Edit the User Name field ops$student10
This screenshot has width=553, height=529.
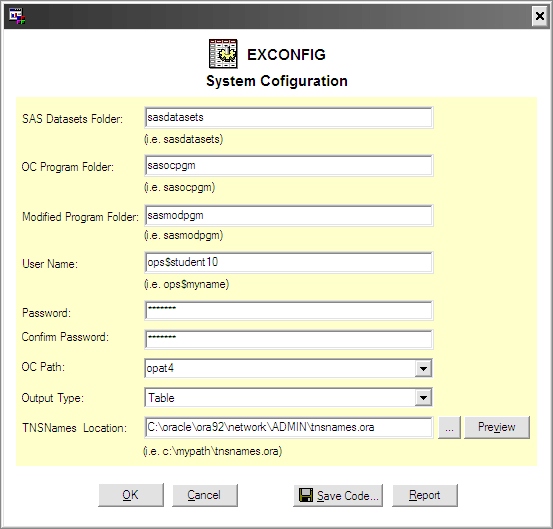(288, 262)
